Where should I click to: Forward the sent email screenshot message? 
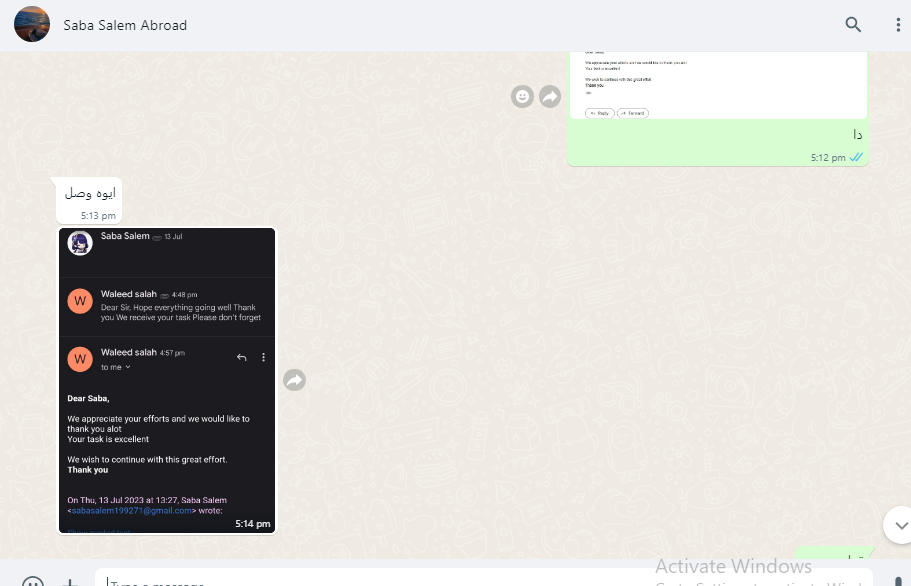point(550,96)
